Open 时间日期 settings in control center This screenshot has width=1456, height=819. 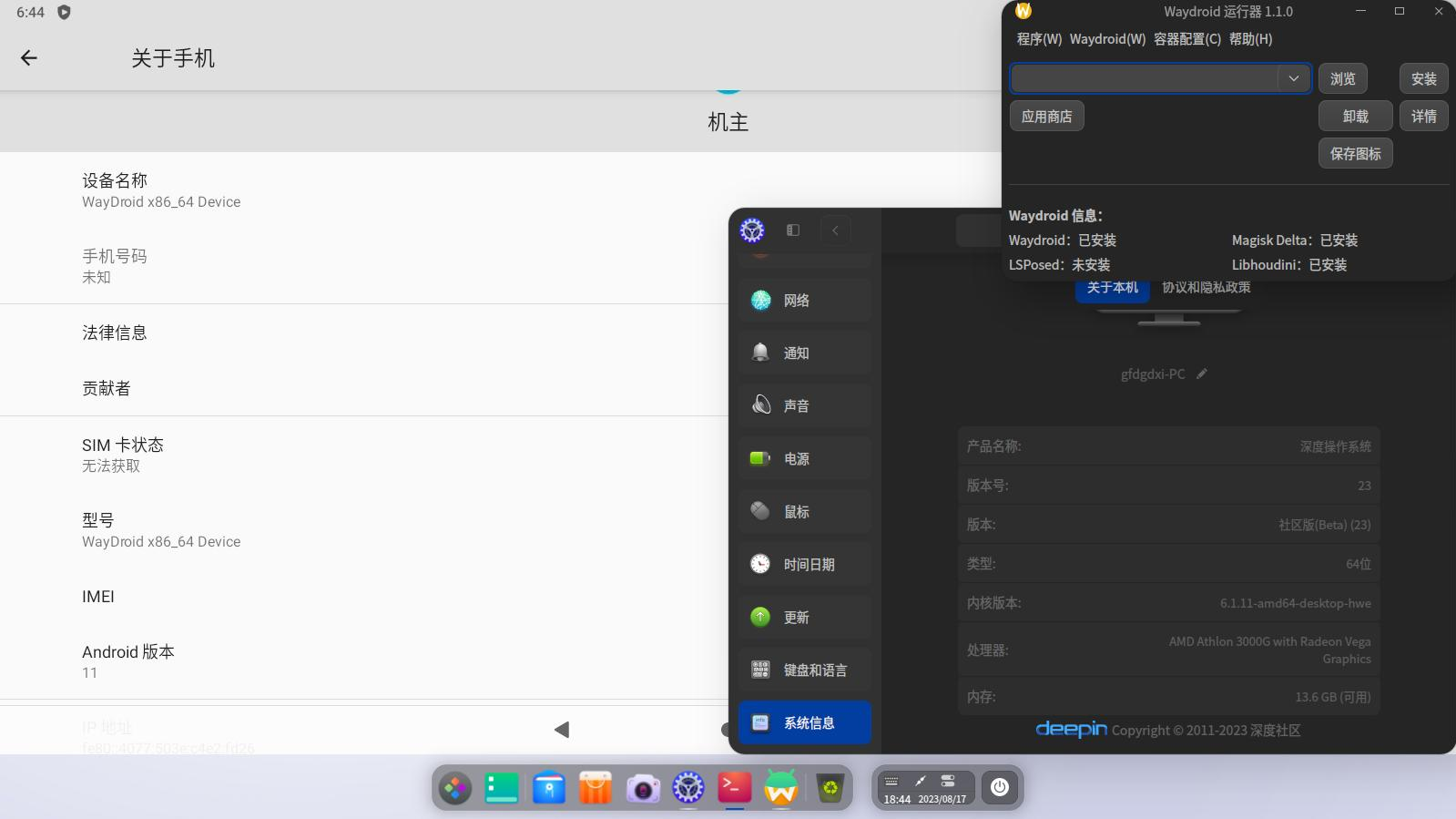click(805, 565)
